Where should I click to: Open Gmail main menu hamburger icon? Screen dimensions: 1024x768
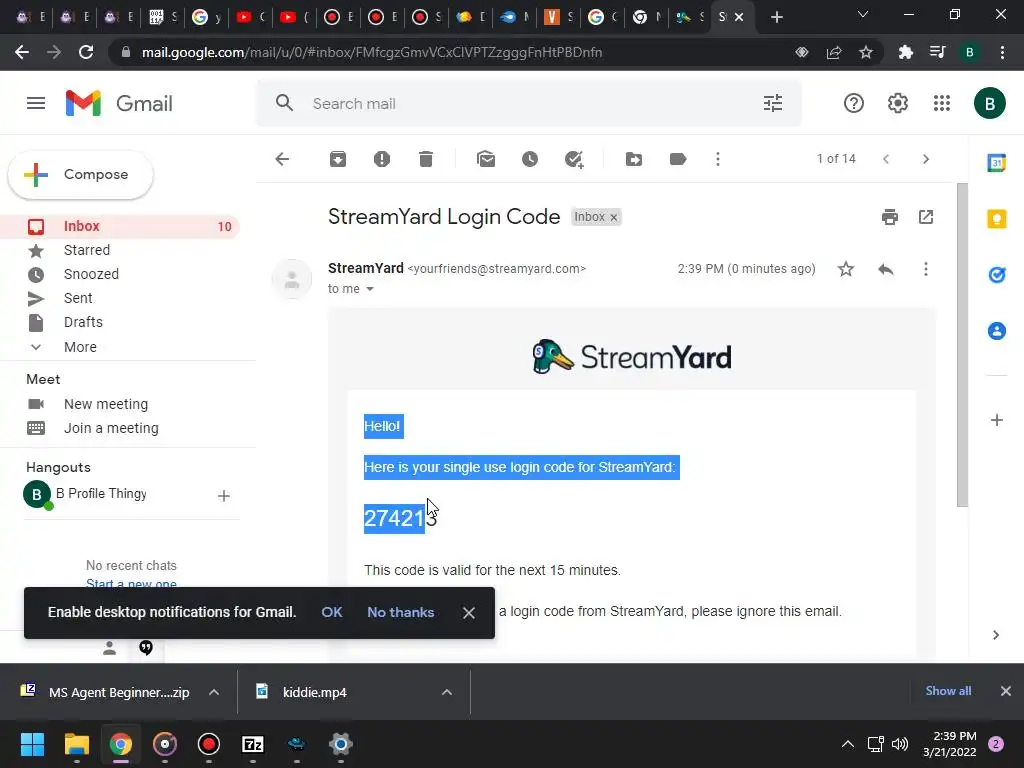[x=36, y=103]
